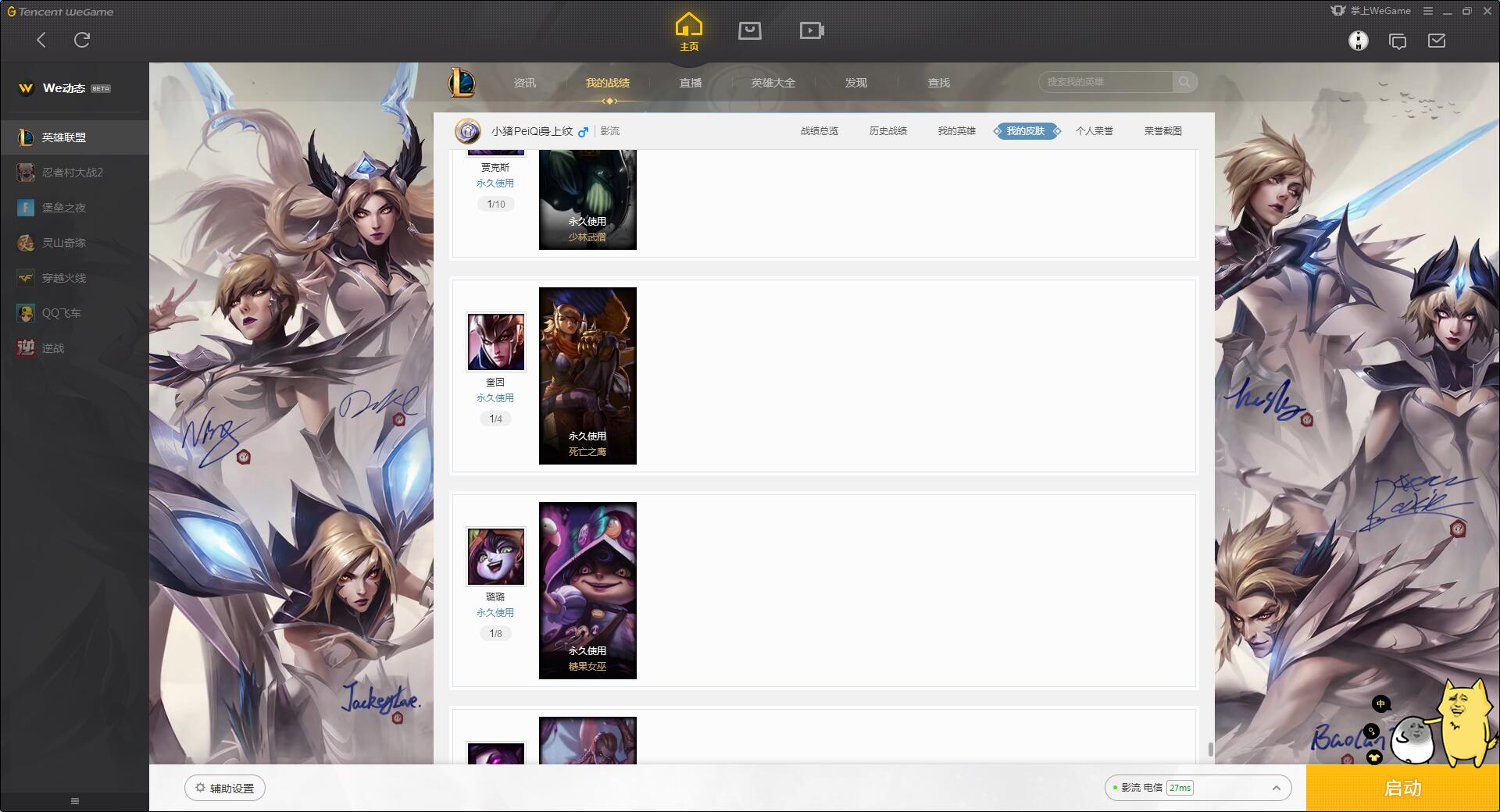Screen dimensions: 1500x812
Task: Select QQ飞车 in the sidebar
Action: pos(74,313)
